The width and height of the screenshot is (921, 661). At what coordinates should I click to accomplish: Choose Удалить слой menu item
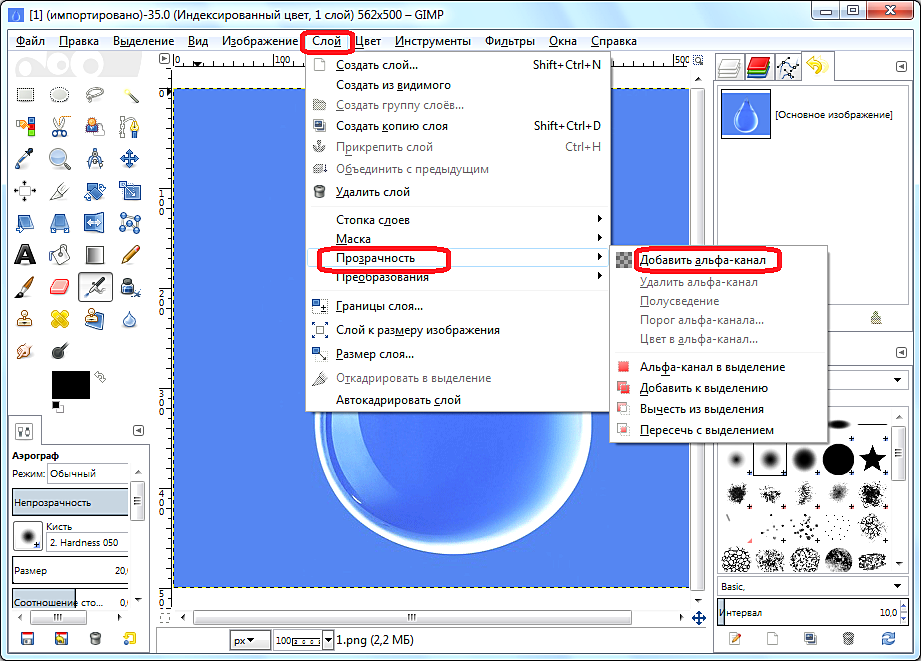[458, 192]
